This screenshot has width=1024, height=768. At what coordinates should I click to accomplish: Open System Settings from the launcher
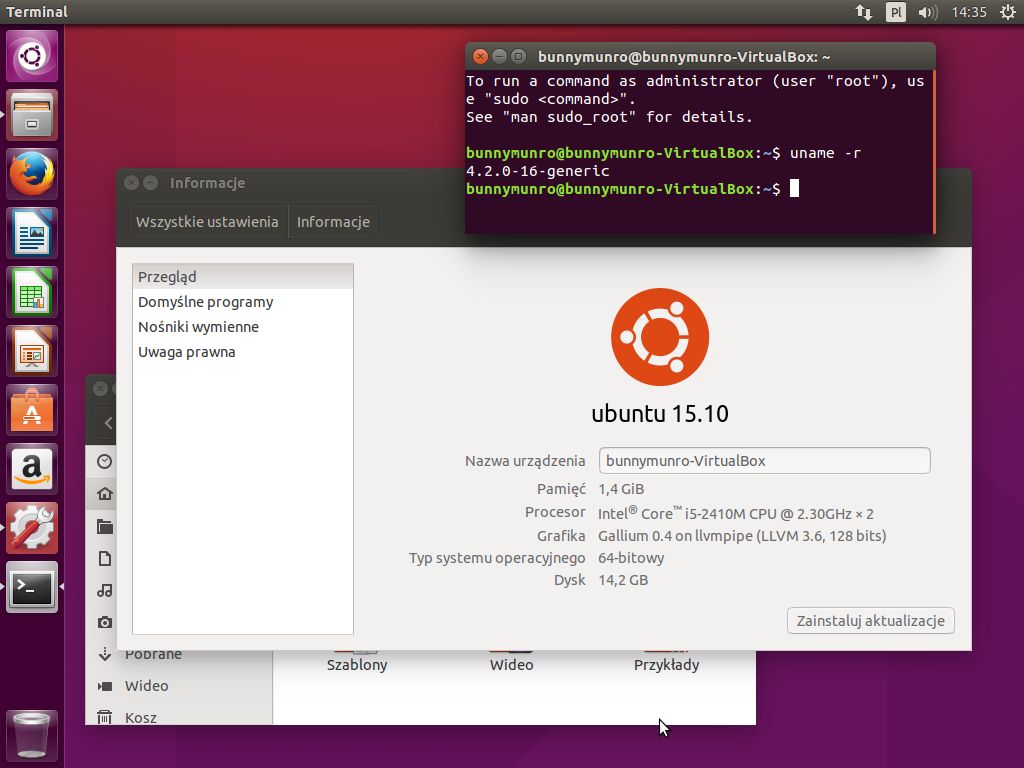pyautogui.click(x=32, y=528)
